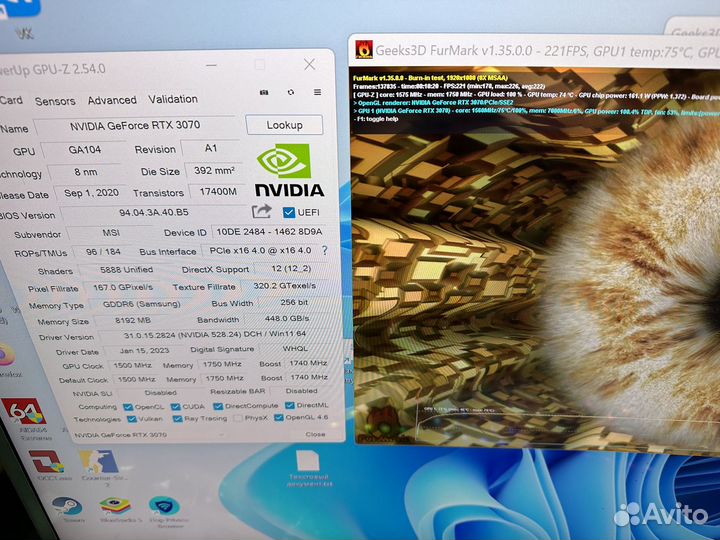The height and width of the screenshot is (540, 720).
Task: Switch to the Validation tab
Action: pos(173,99)
